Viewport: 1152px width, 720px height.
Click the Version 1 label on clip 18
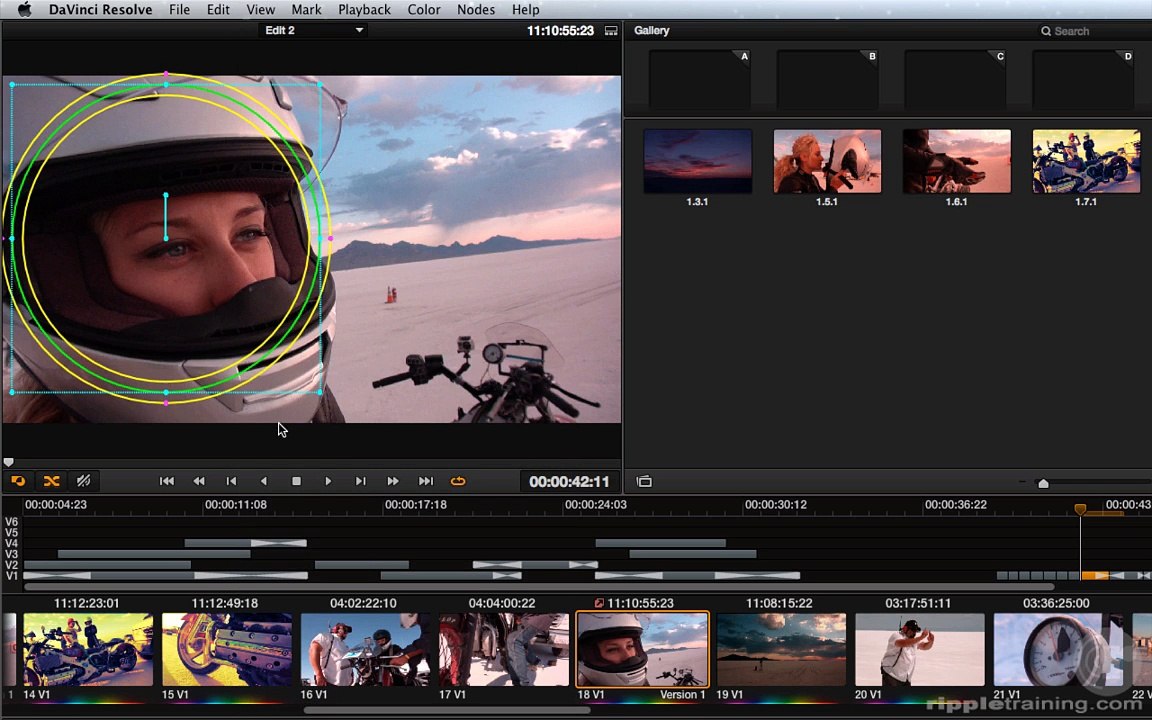click(x=683, y=694)
